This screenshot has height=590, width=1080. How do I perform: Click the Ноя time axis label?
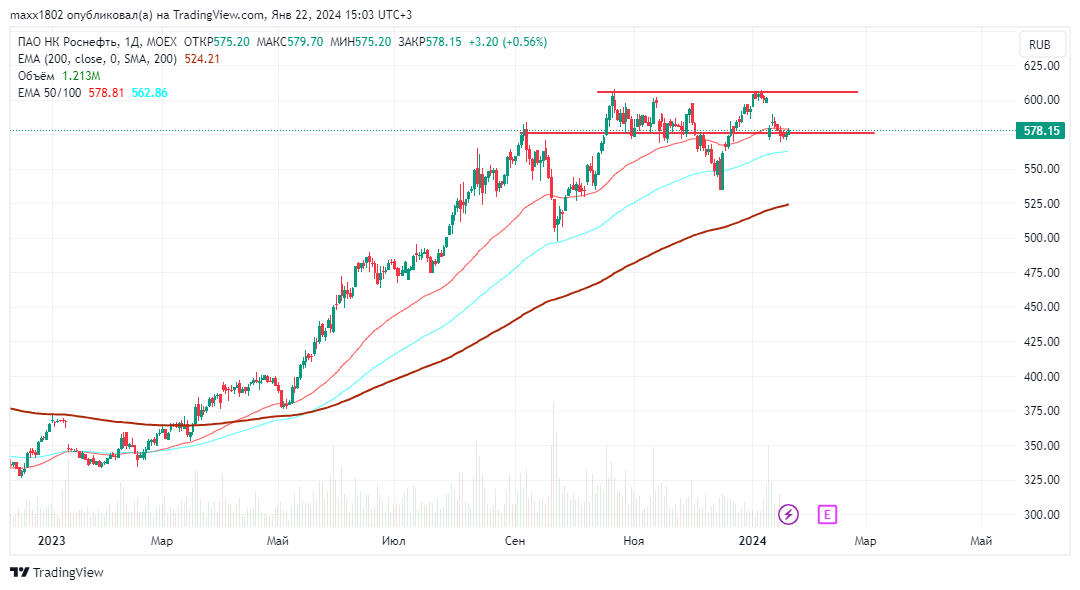[634, 541]
